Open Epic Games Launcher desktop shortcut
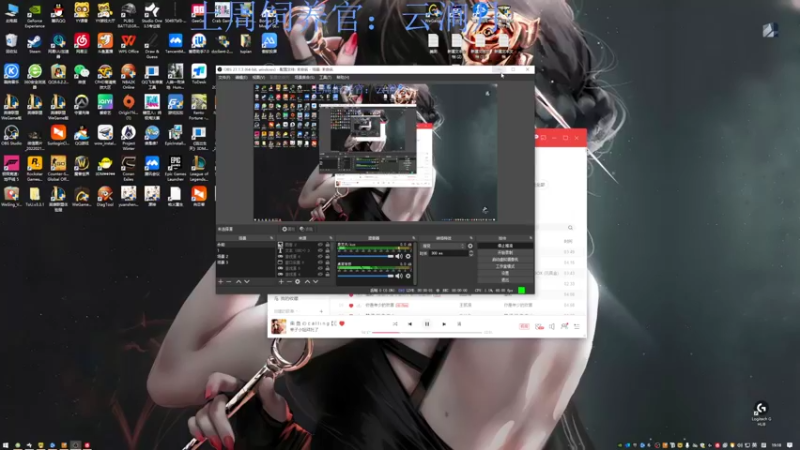 [x=176, y=168]
